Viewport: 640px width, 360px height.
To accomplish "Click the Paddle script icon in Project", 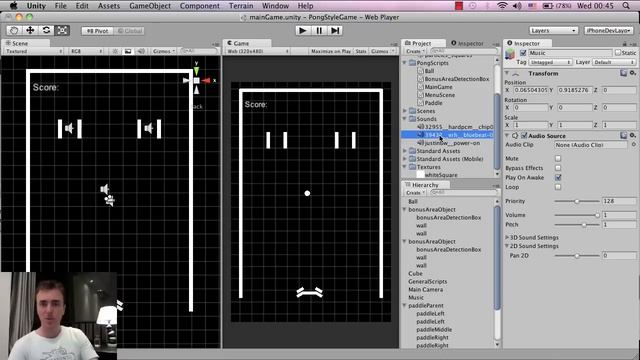I will coord(420,103).
